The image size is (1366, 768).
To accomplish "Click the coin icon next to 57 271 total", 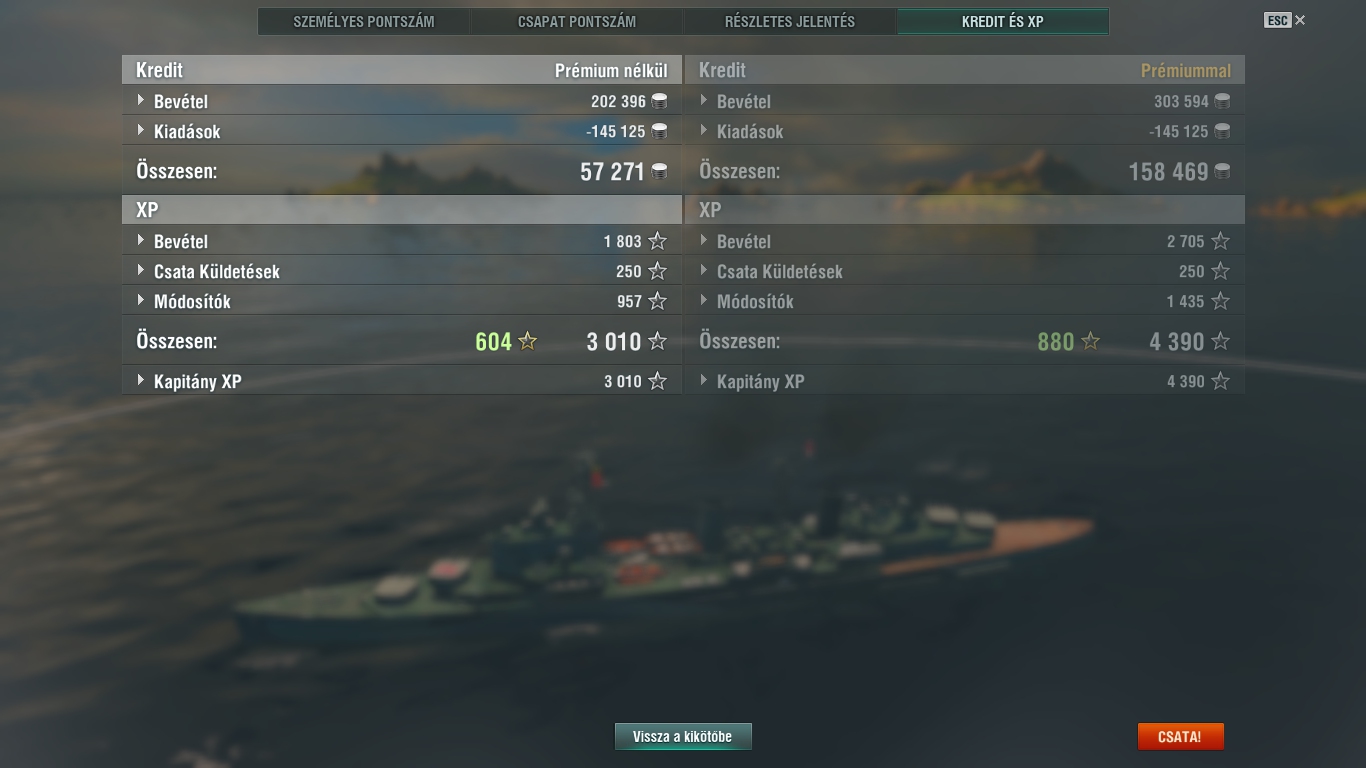I will click(659, 171).
